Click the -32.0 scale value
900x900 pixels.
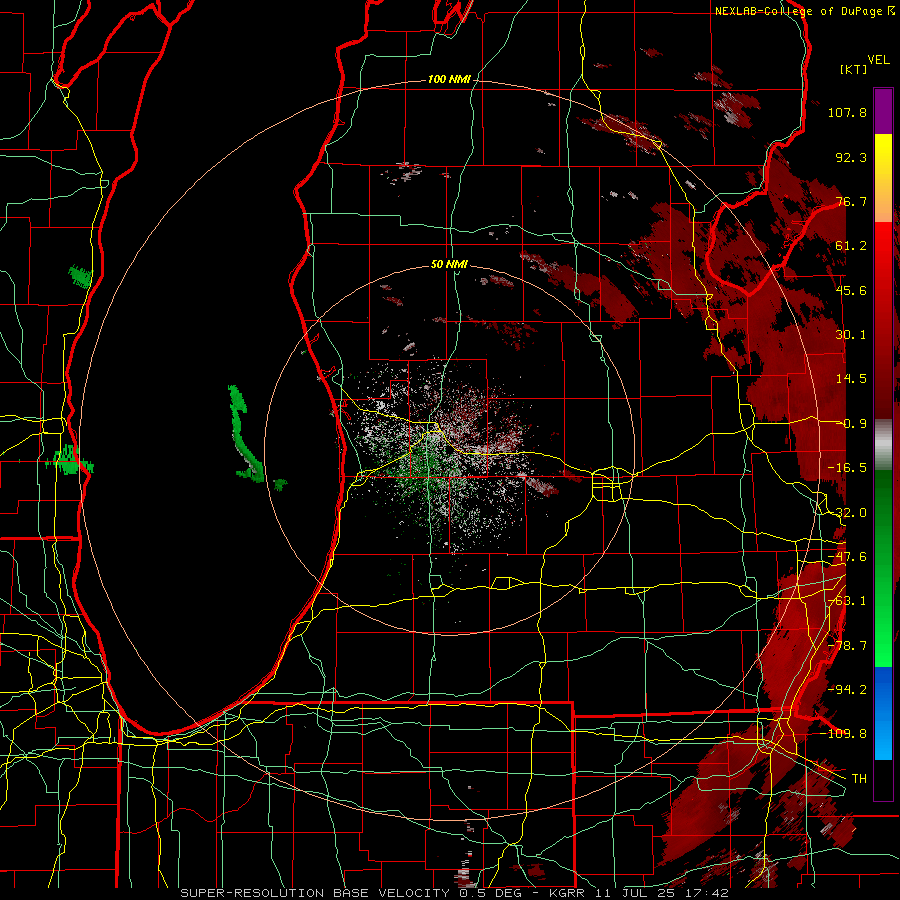coord(847,513)
